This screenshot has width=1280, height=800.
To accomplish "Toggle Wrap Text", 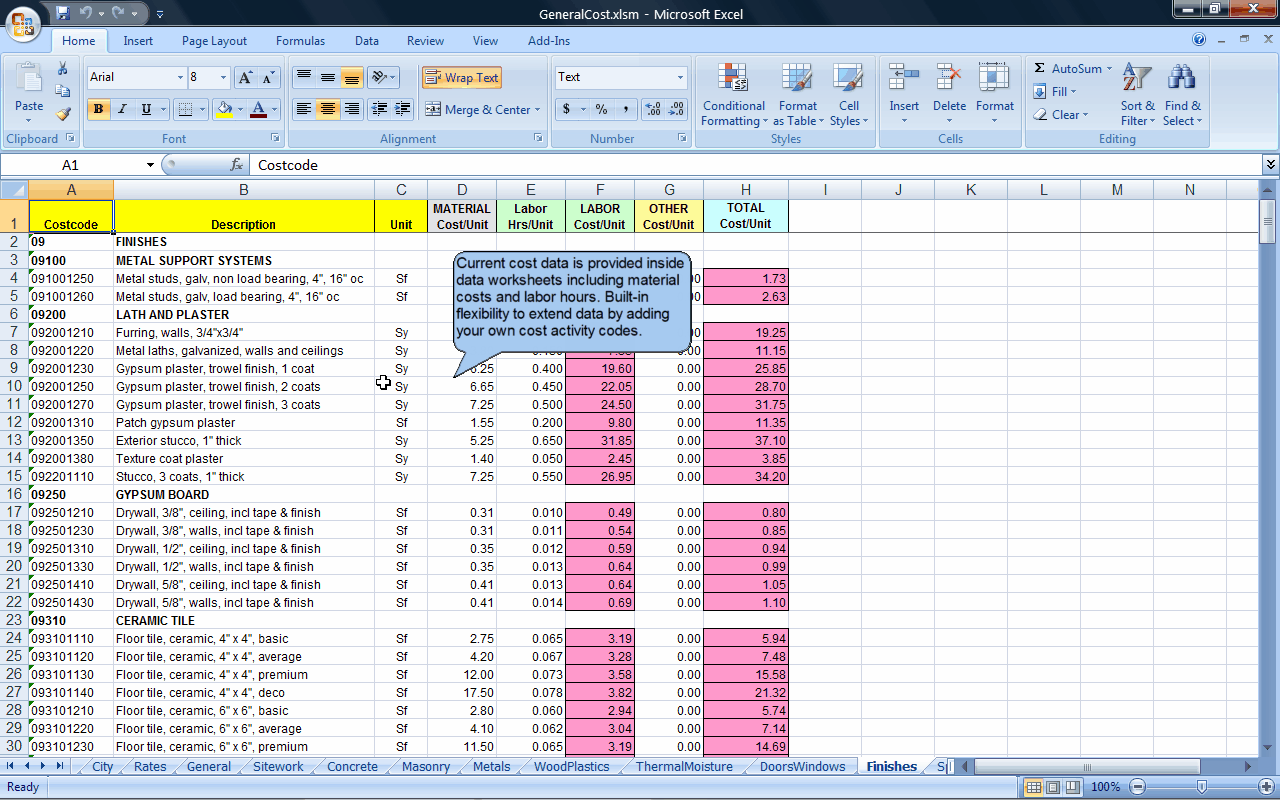I will tap(461, 77).
